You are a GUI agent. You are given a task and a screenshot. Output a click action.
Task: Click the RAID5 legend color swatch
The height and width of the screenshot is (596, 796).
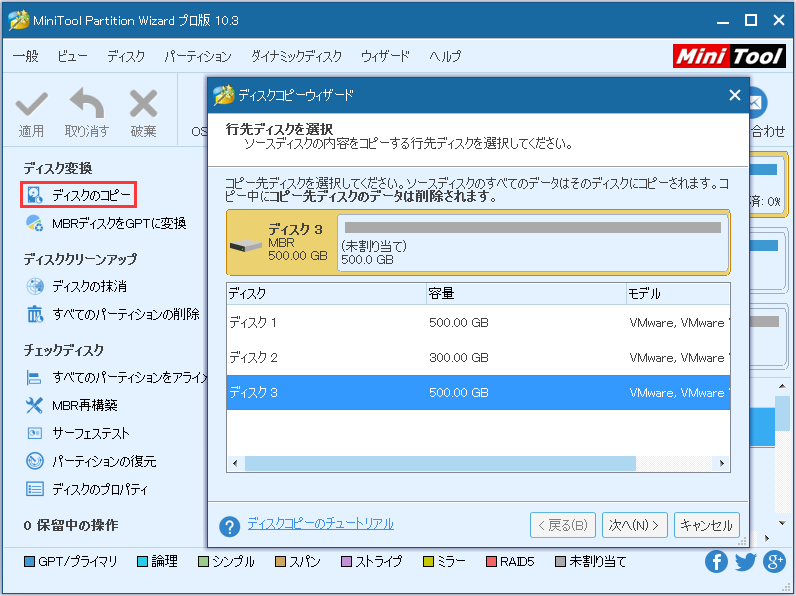click(x=491, y=561)
